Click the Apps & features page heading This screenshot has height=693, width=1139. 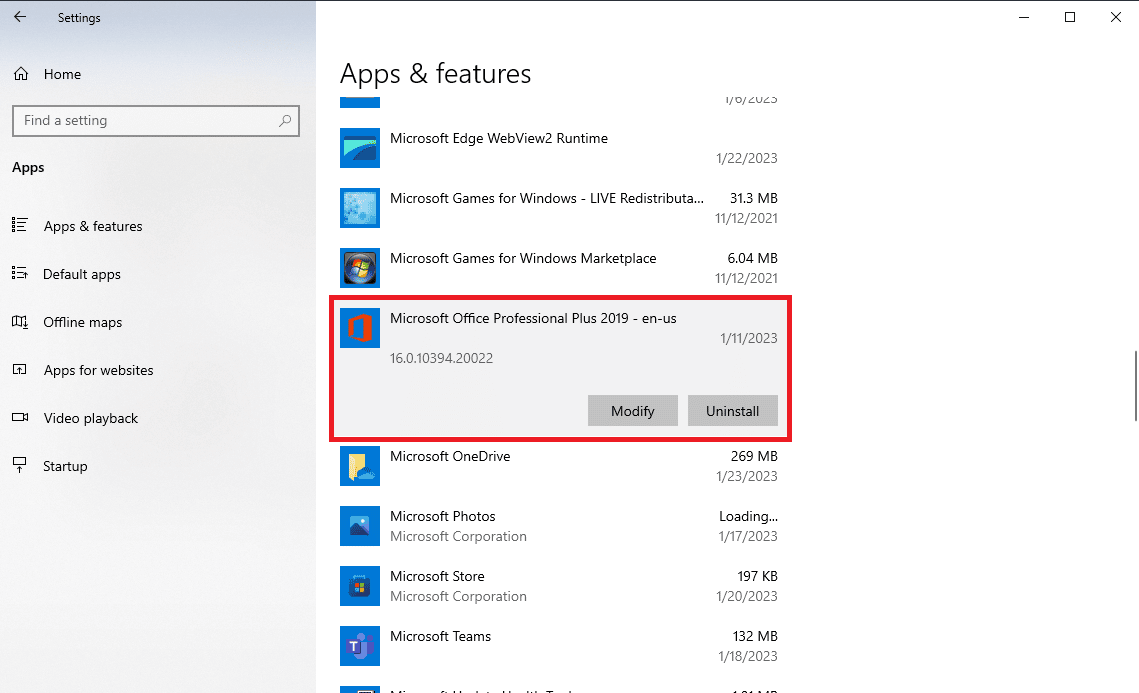435,74
